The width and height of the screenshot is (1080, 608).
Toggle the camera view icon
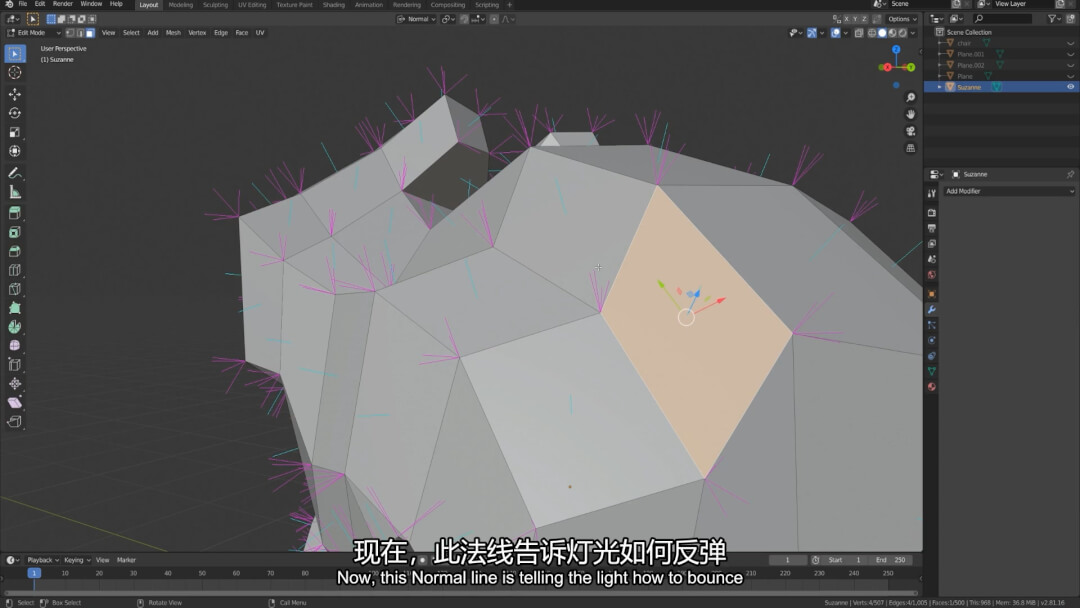point(911,131)
